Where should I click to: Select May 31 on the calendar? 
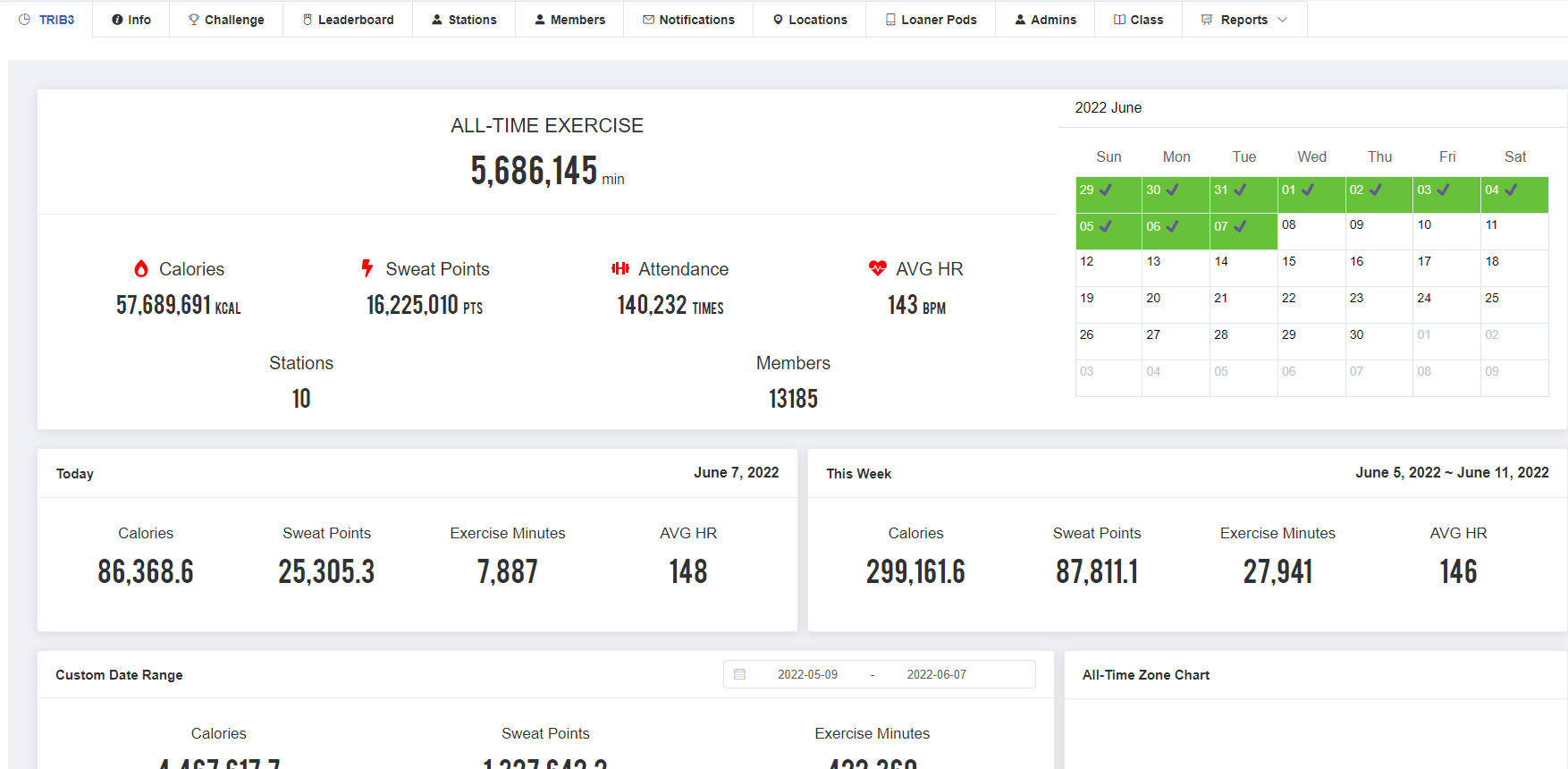point(1243,195)
